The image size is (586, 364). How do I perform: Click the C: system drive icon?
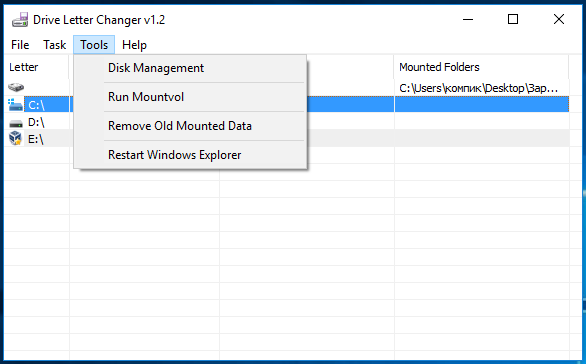pyautogui.click(x=15, y=105)
